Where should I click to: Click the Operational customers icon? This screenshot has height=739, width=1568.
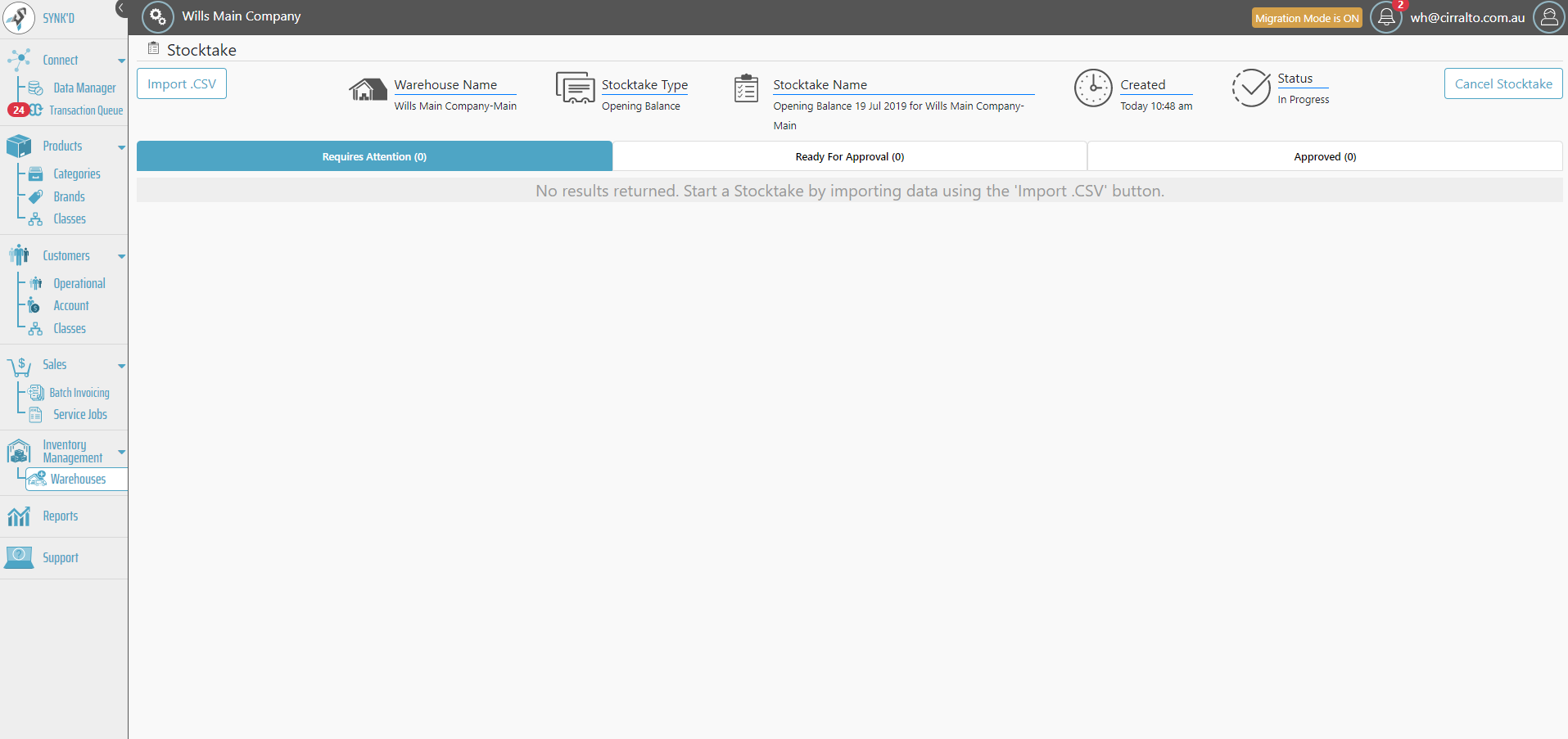(x=36, y=283)
